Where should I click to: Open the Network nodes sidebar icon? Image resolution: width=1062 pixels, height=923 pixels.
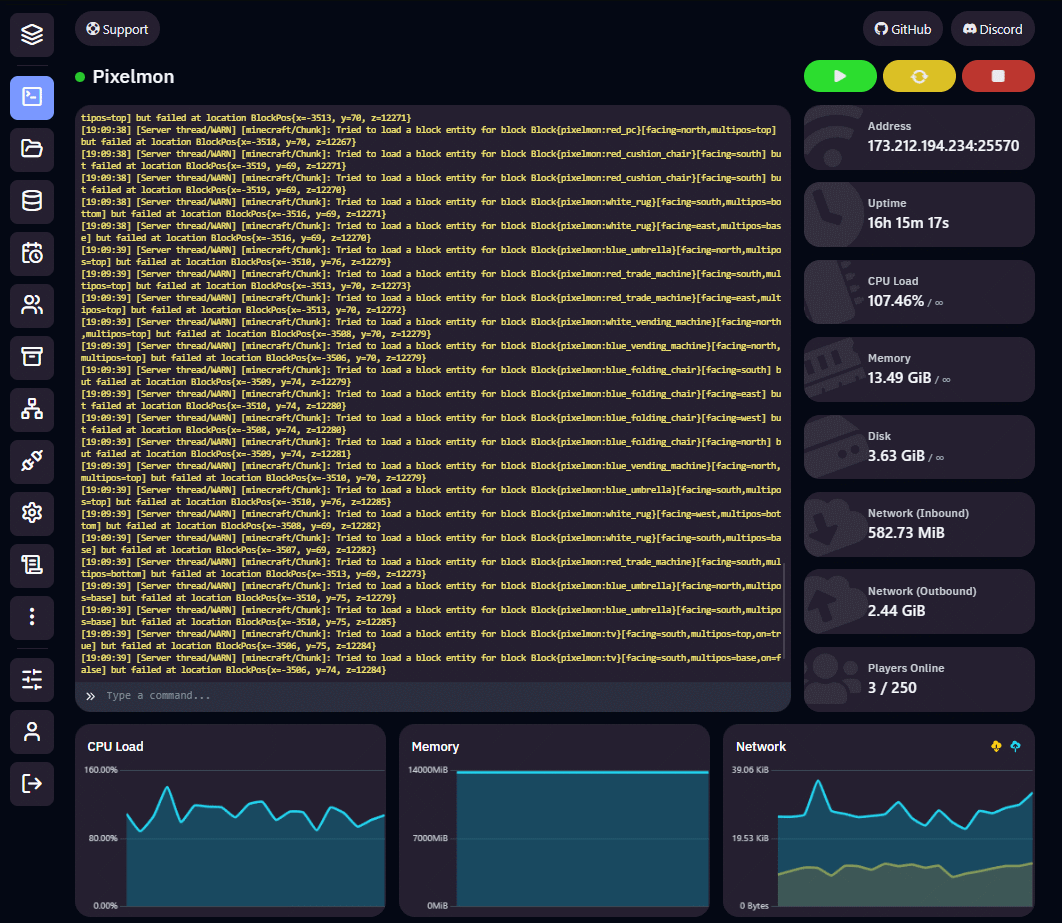click(x=32, y=409)
